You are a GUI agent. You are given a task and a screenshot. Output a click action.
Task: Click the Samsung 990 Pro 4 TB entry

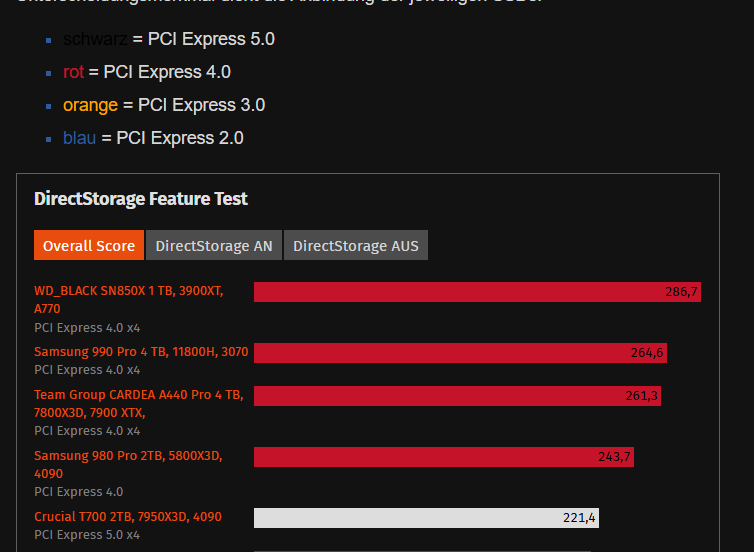[x=141, y=352]
